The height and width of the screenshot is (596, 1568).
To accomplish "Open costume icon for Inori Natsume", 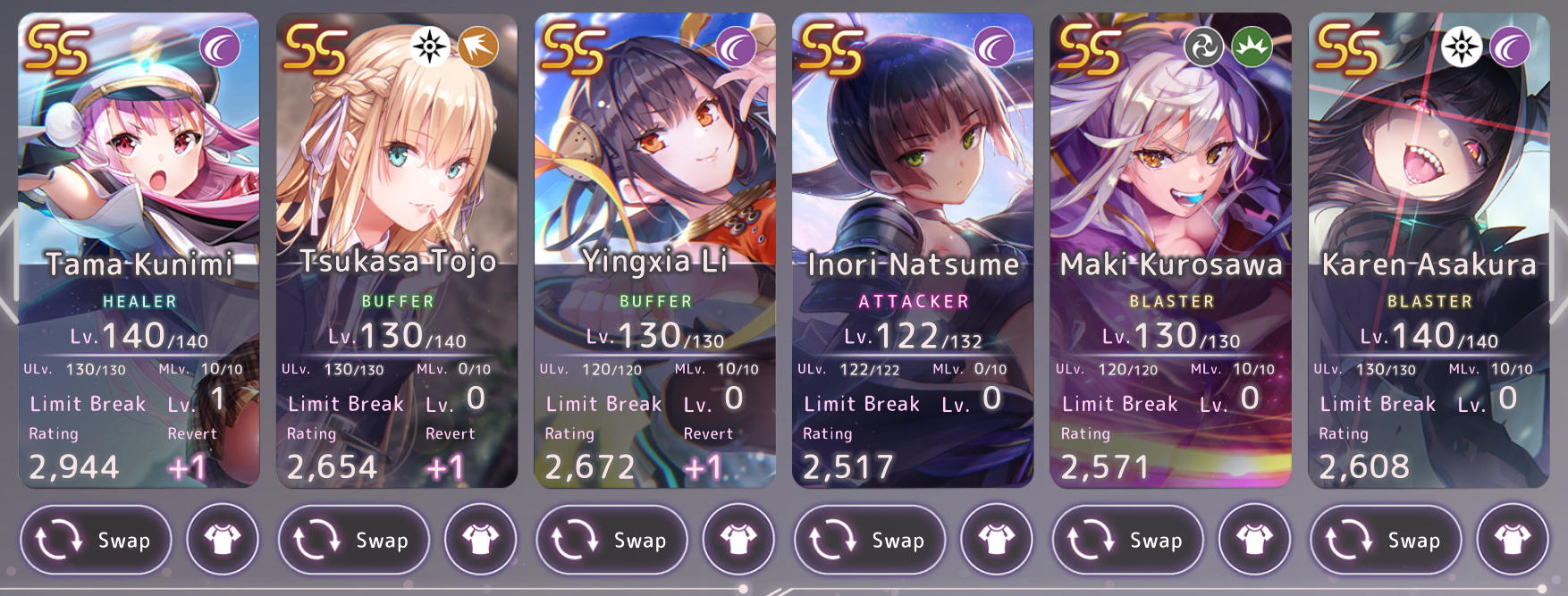I will [997, 540].
